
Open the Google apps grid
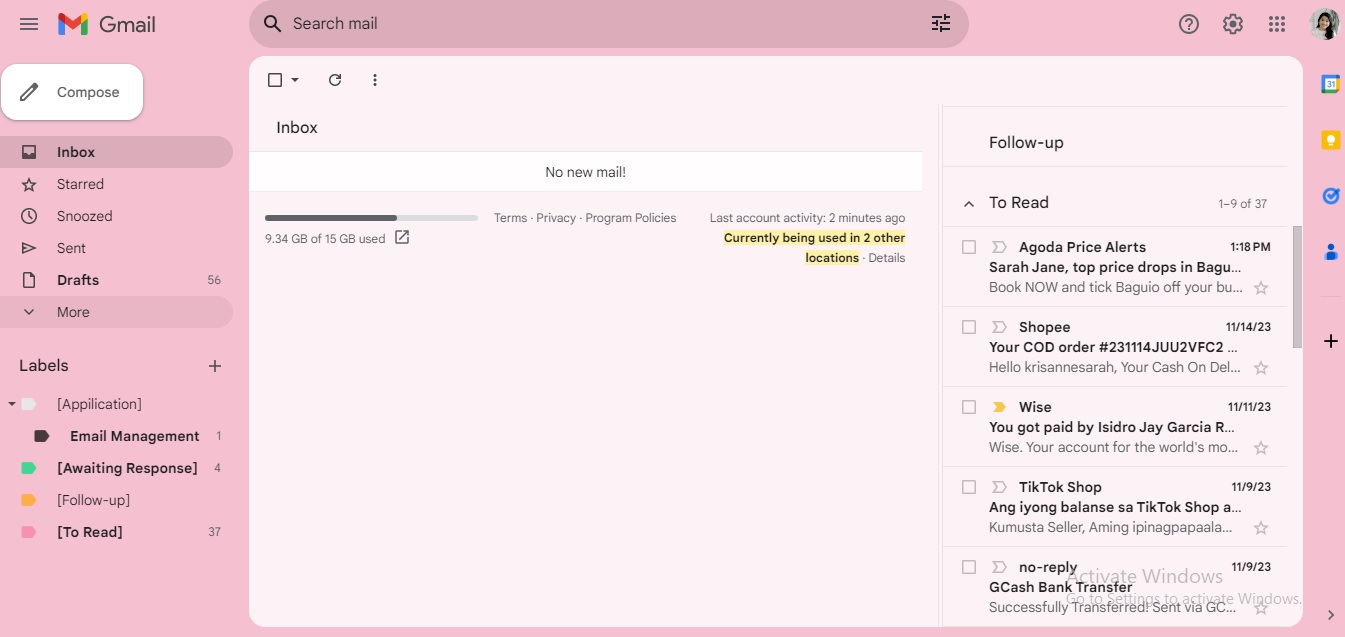[x=1277, y=24]
